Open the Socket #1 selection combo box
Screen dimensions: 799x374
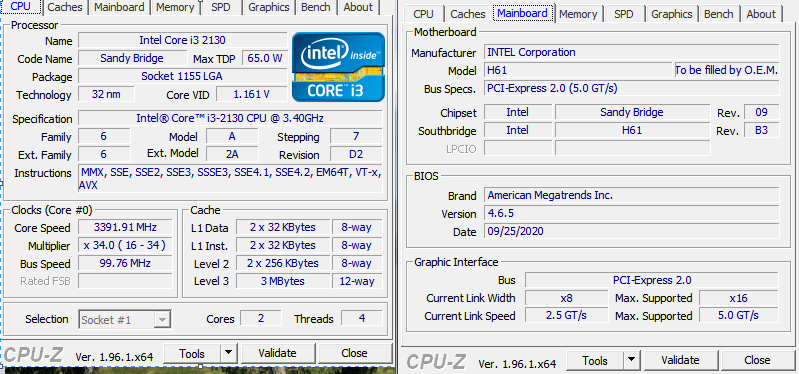124,320
